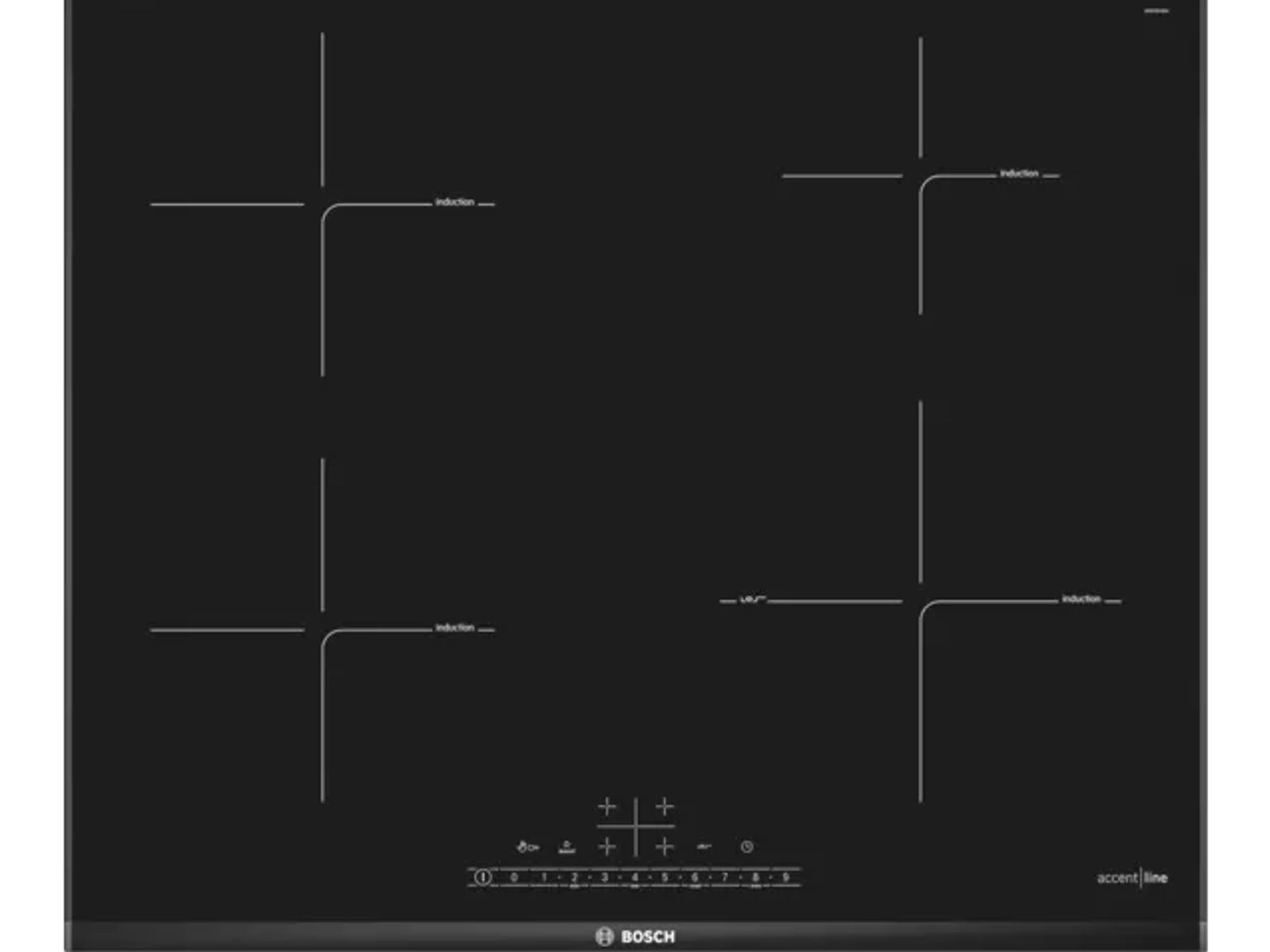Select the front-left cooking zone plus symbol
Image resolution: width=1270 pixels, height=952 pixels.
tap(607, 846)
